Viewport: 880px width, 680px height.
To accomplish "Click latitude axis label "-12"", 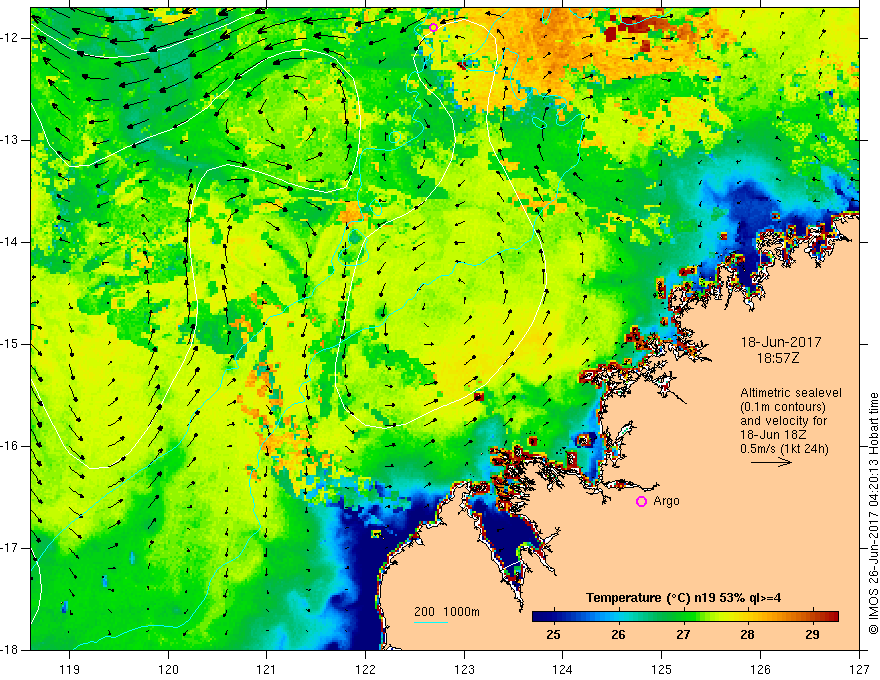I will coord(10,38).
